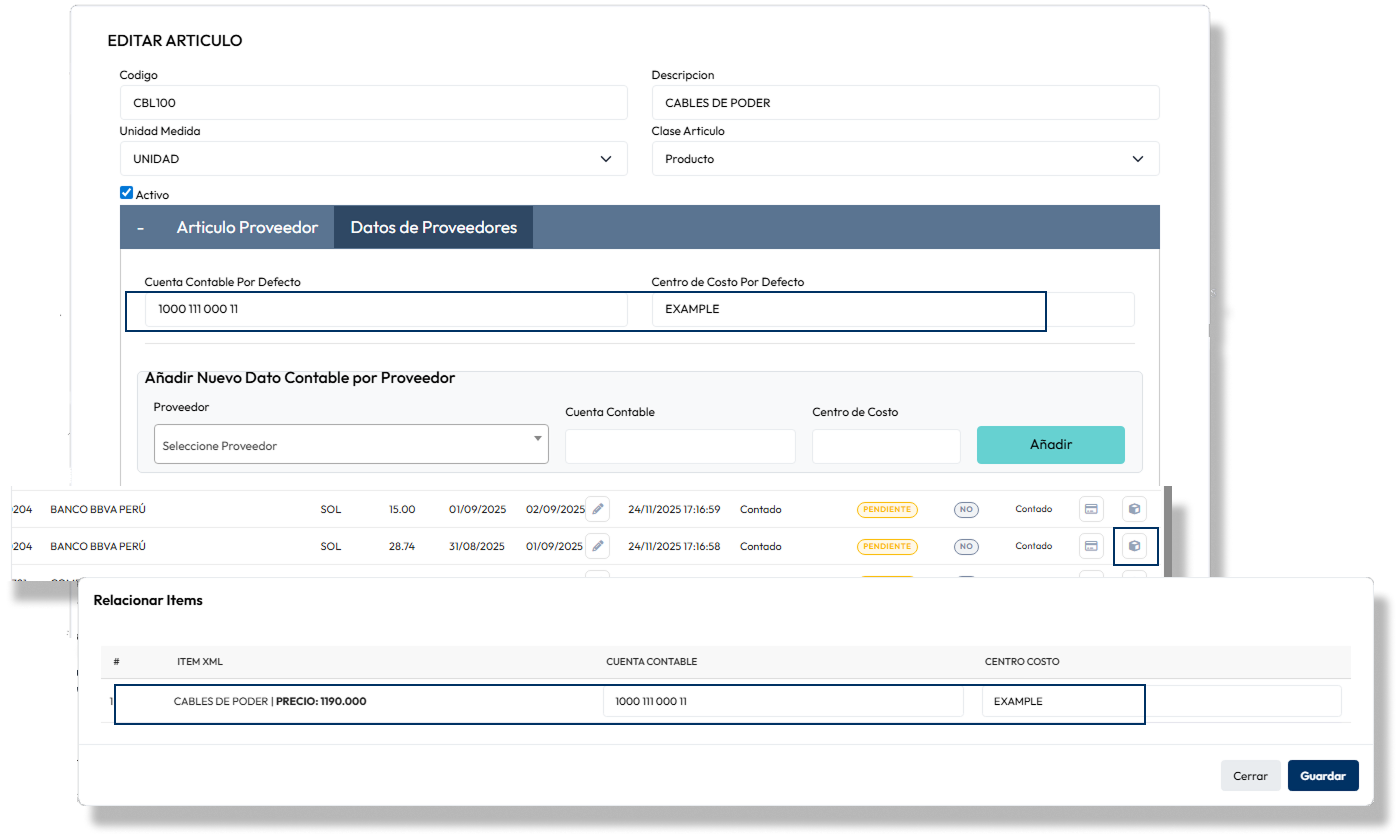This screenshot has height=835, width=1397.
Task: Click the NO badge in the 28.74 row
Action: [x=966, y=546]
